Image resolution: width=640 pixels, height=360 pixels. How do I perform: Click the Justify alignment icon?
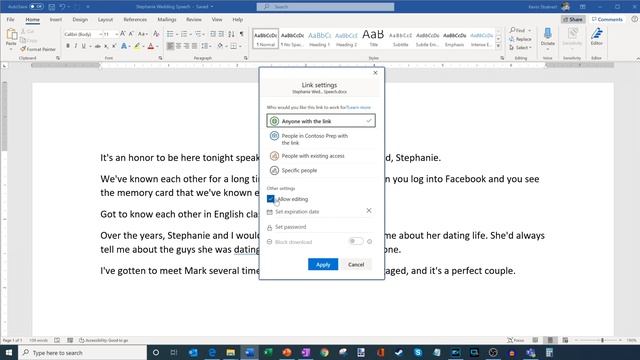click(194, 46)
